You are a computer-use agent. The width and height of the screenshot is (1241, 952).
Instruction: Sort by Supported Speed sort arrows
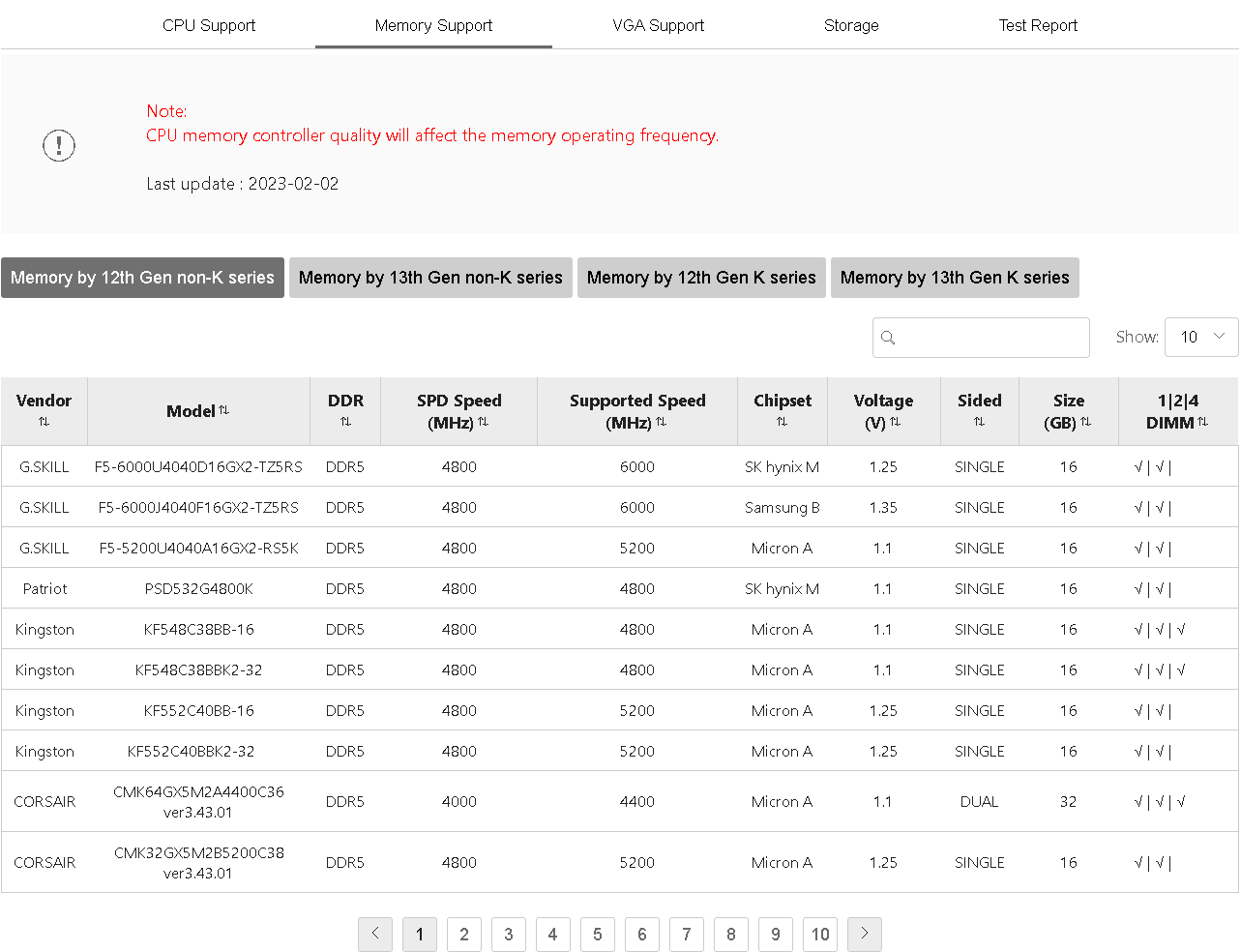(661, 422)
